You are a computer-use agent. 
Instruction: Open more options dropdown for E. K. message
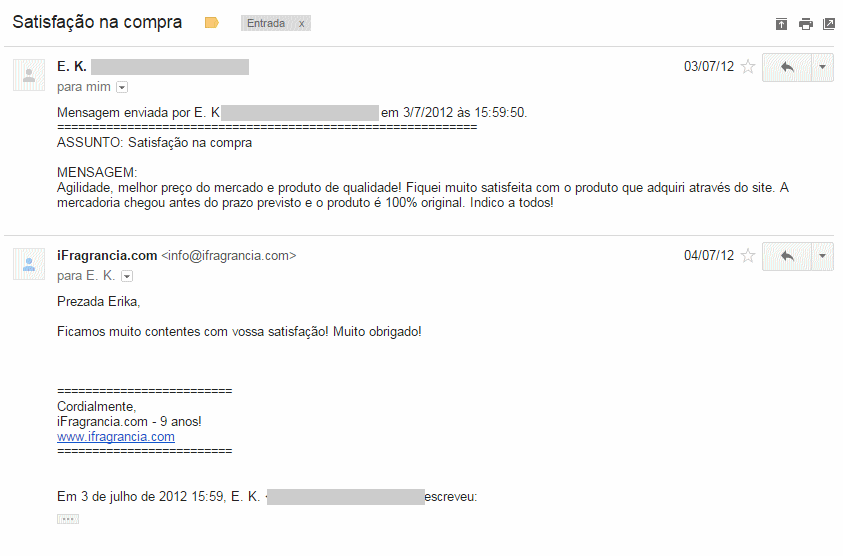point(822,67)
